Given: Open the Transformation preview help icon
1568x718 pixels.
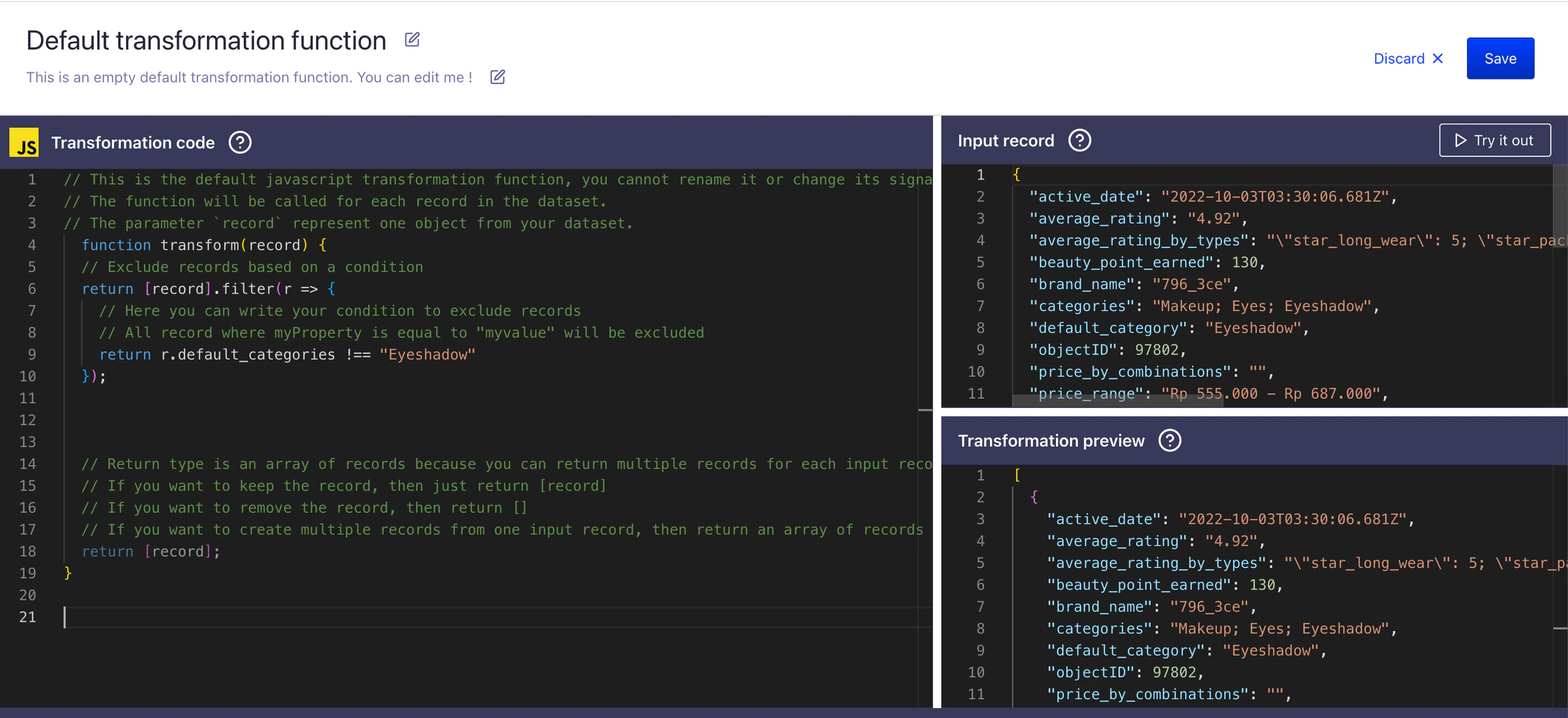Looking at the screenshot, I should pyautogui.click(x=1169, y=440).
